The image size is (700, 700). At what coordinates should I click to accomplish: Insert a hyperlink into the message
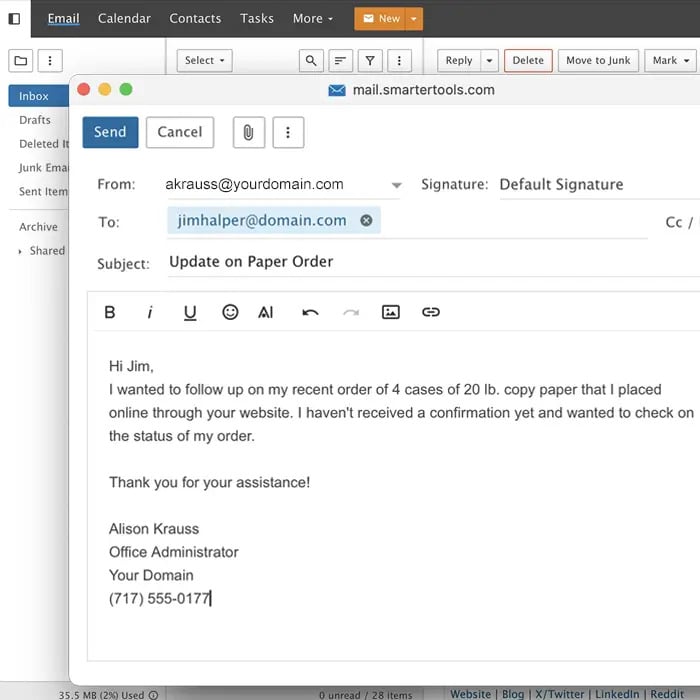point(431,312)
